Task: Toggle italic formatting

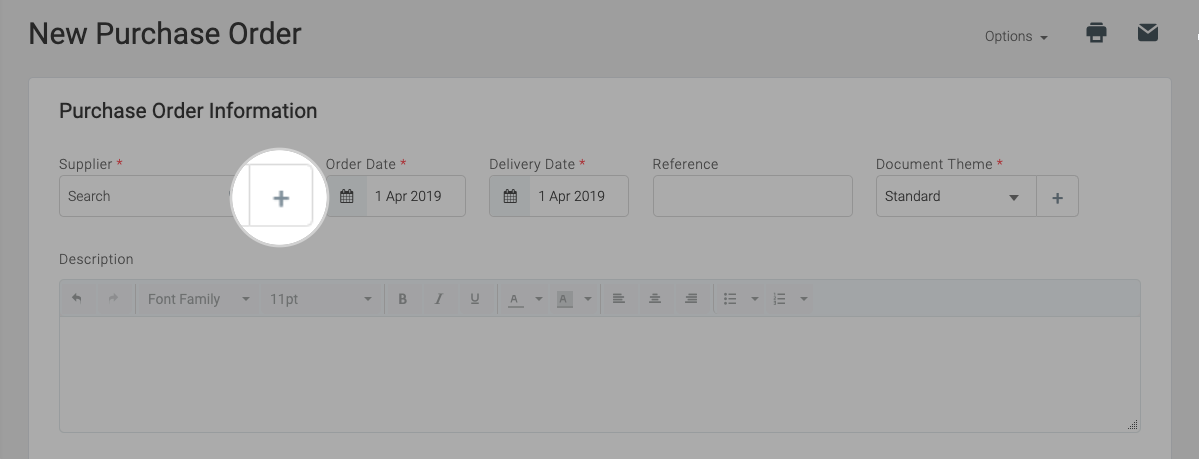Action: 439,299
